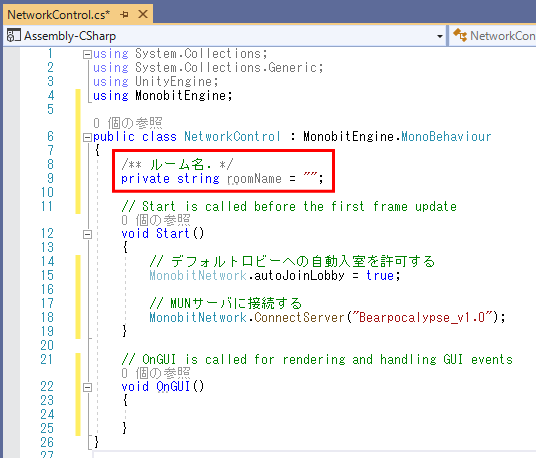This screenshot has height=458, width=536.
Task: Click the NetworkControl class icon in navigation bar
Action: (x=460, y=36)
